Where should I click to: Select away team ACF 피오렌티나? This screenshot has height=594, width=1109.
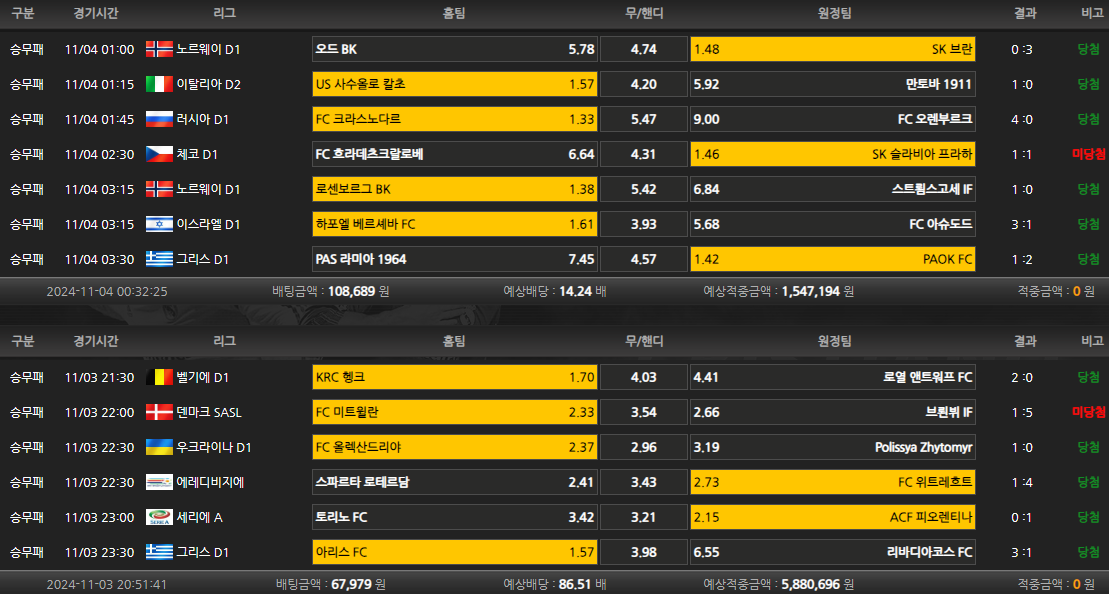click(833, 517)
